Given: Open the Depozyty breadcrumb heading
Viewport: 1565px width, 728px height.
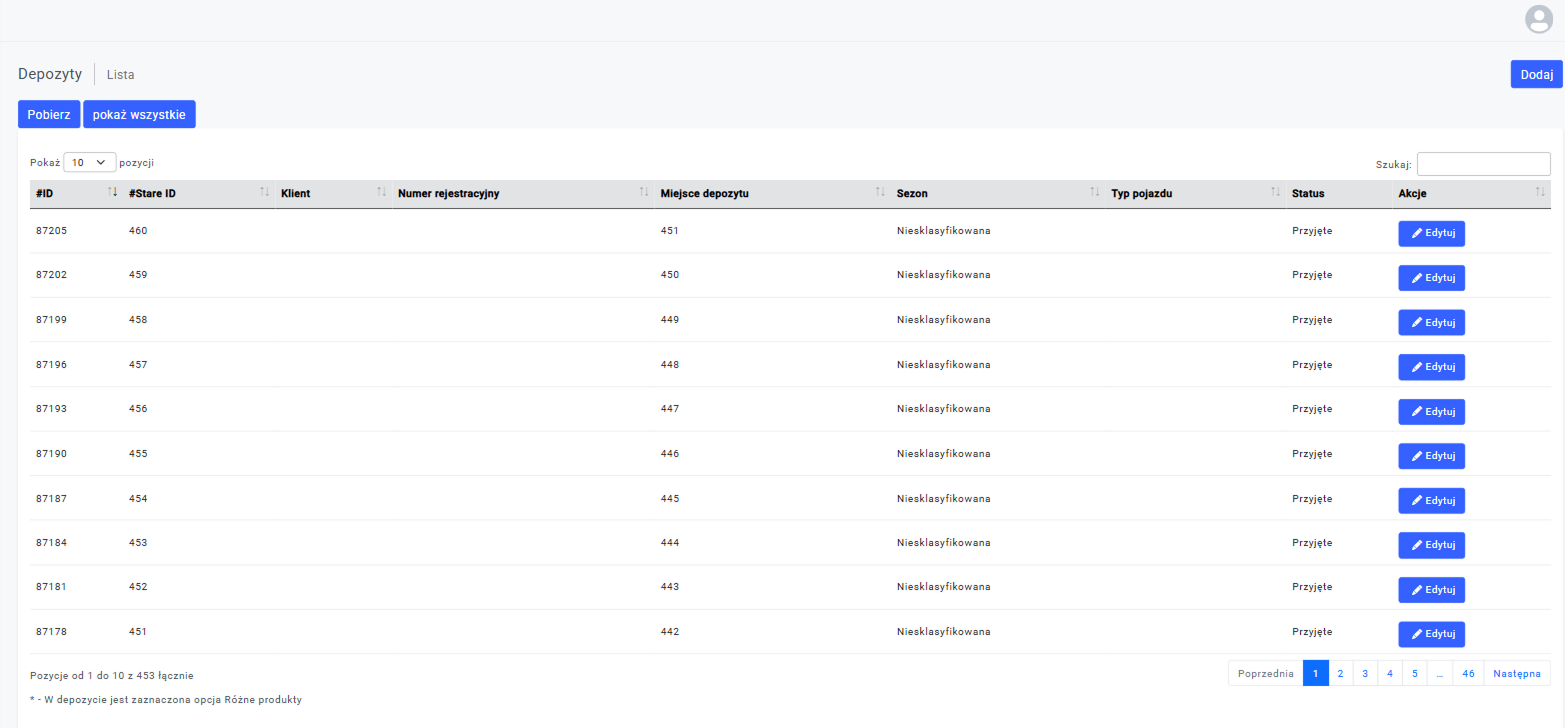Looking at the screenshot, I should pos(50,74).
